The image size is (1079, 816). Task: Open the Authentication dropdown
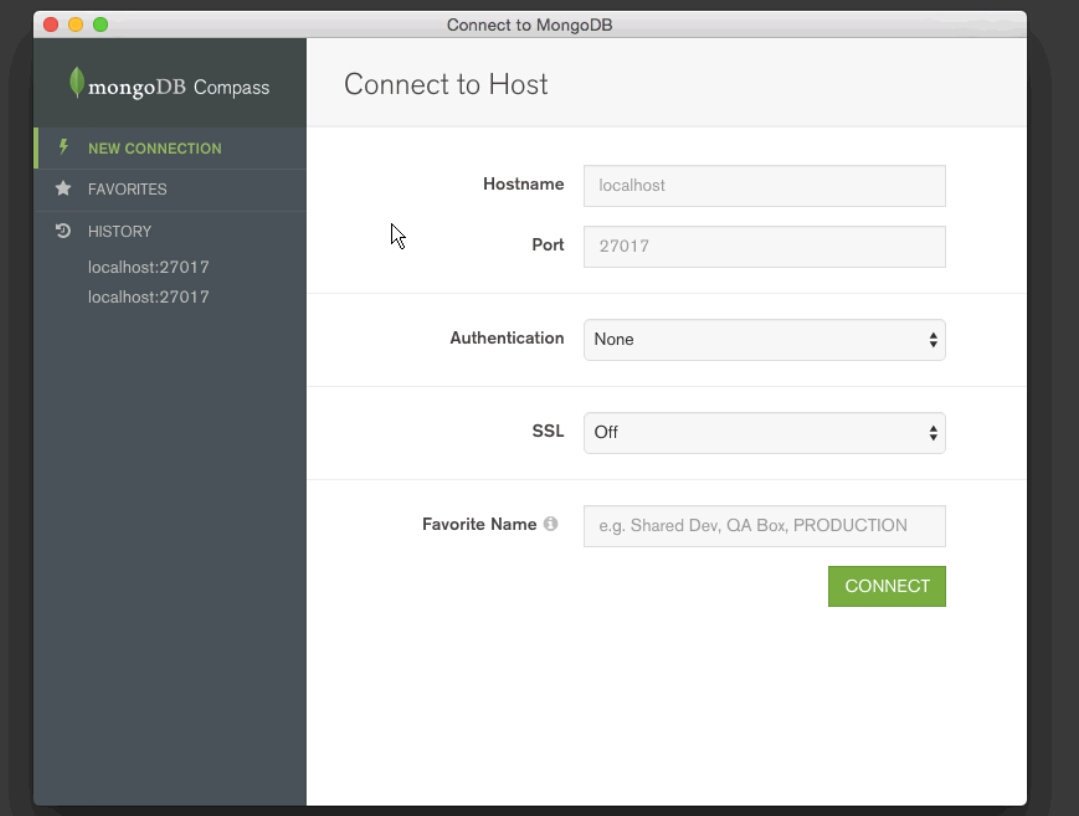click(x=765, y=340)
